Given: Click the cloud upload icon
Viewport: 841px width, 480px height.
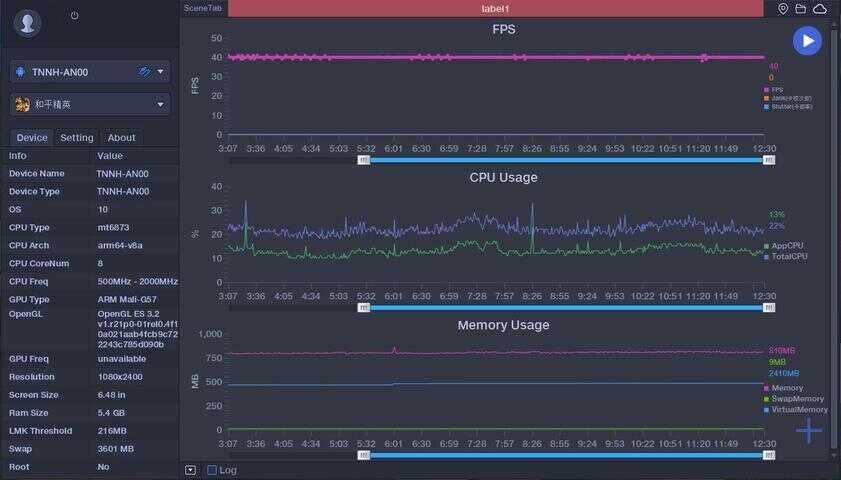Looking at the screenshot, I should coord(820,8).
